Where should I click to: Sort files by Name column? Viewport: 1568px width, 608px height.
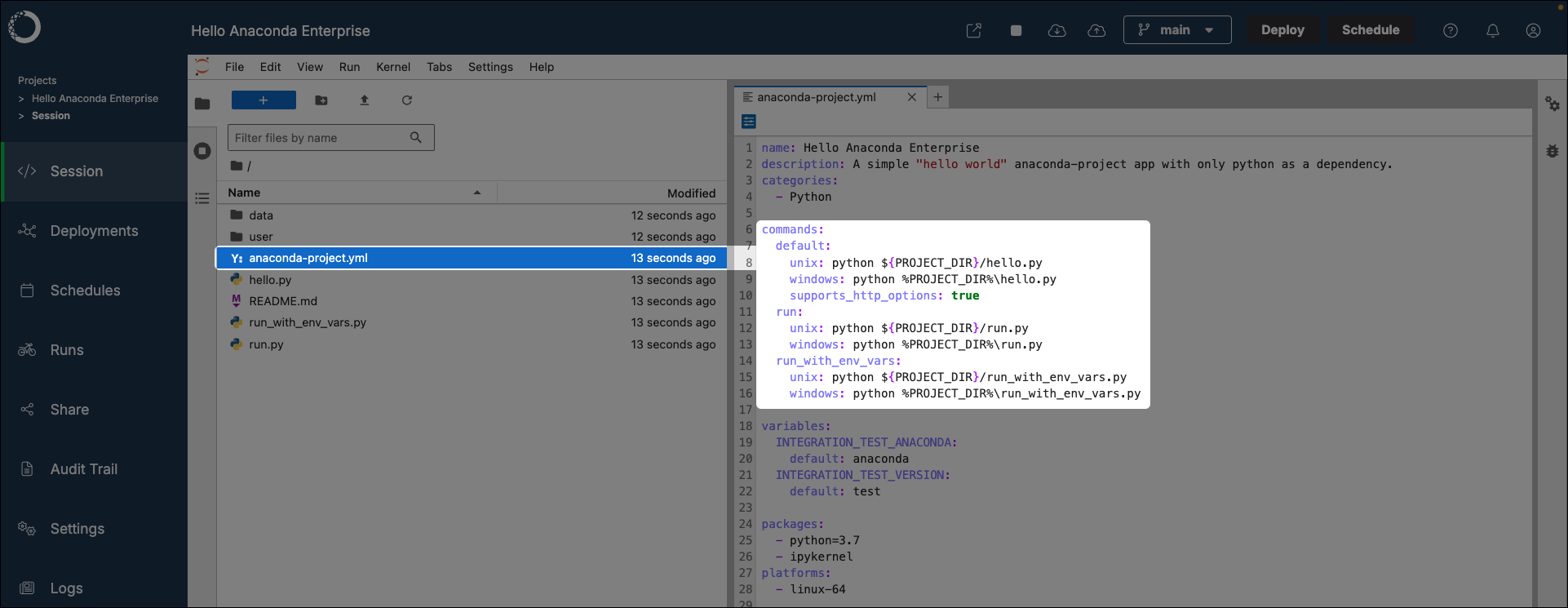(357, 193)
